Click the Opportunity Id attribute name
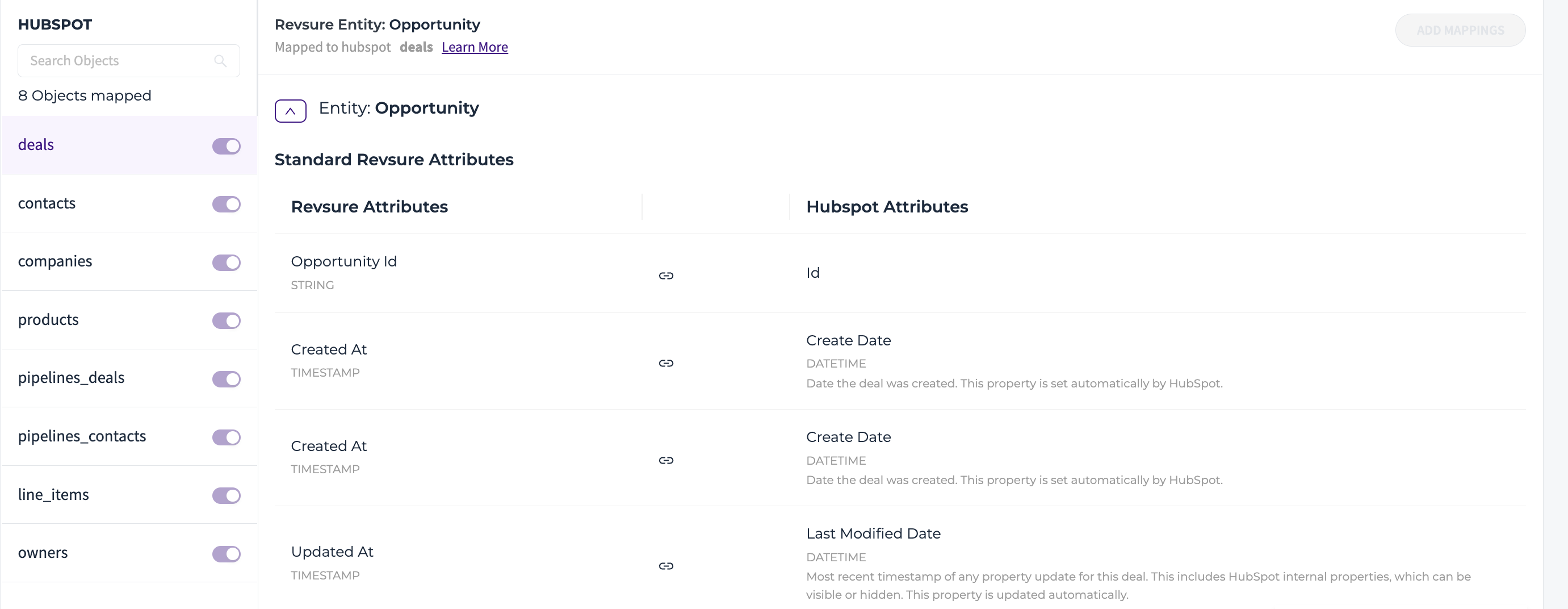1568x609 pixels. tap(344, 262)
